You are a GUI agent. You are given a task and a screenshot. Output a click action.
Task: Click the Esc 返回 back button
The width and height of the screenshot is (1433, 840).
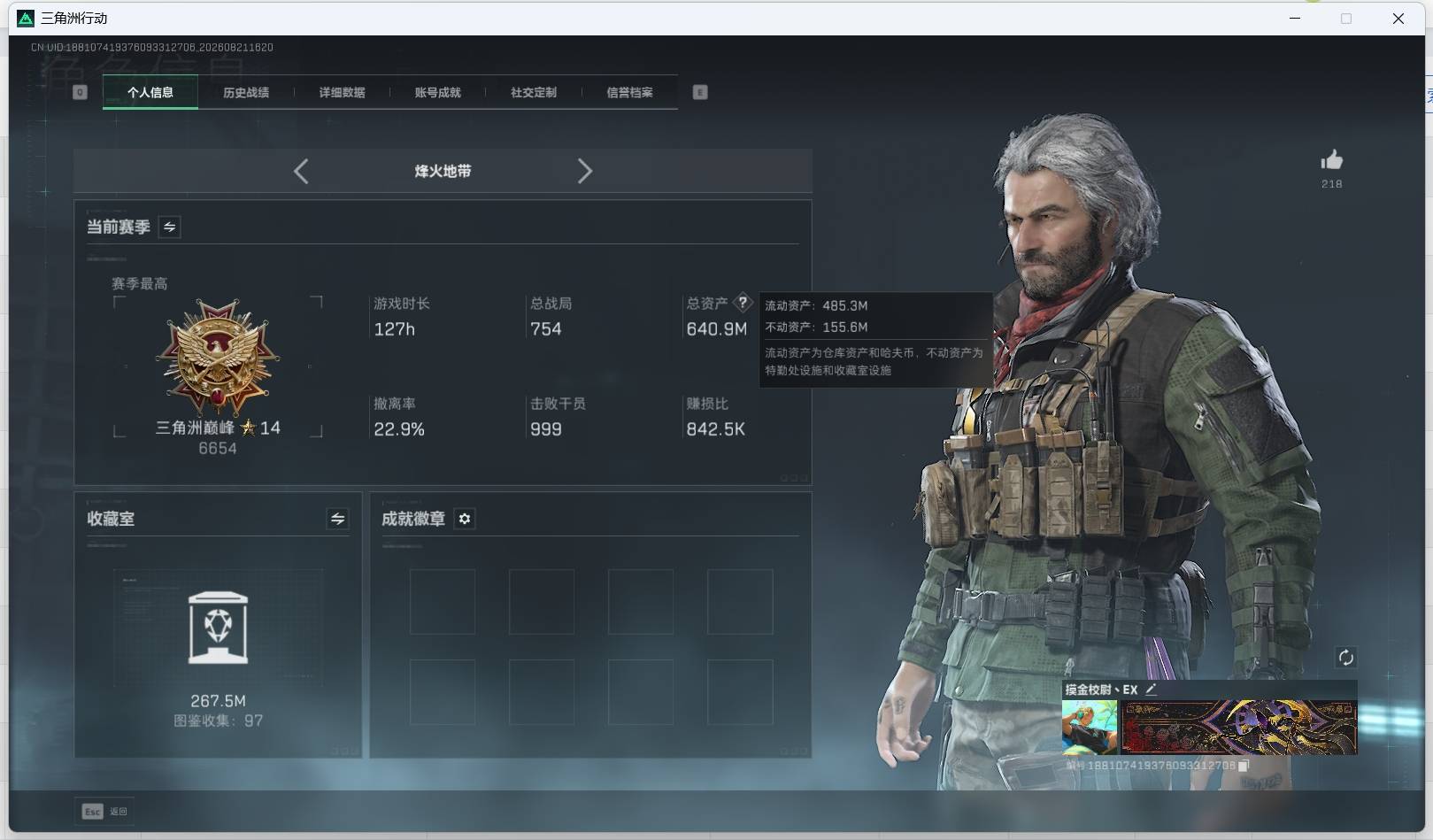pos(104,811)
